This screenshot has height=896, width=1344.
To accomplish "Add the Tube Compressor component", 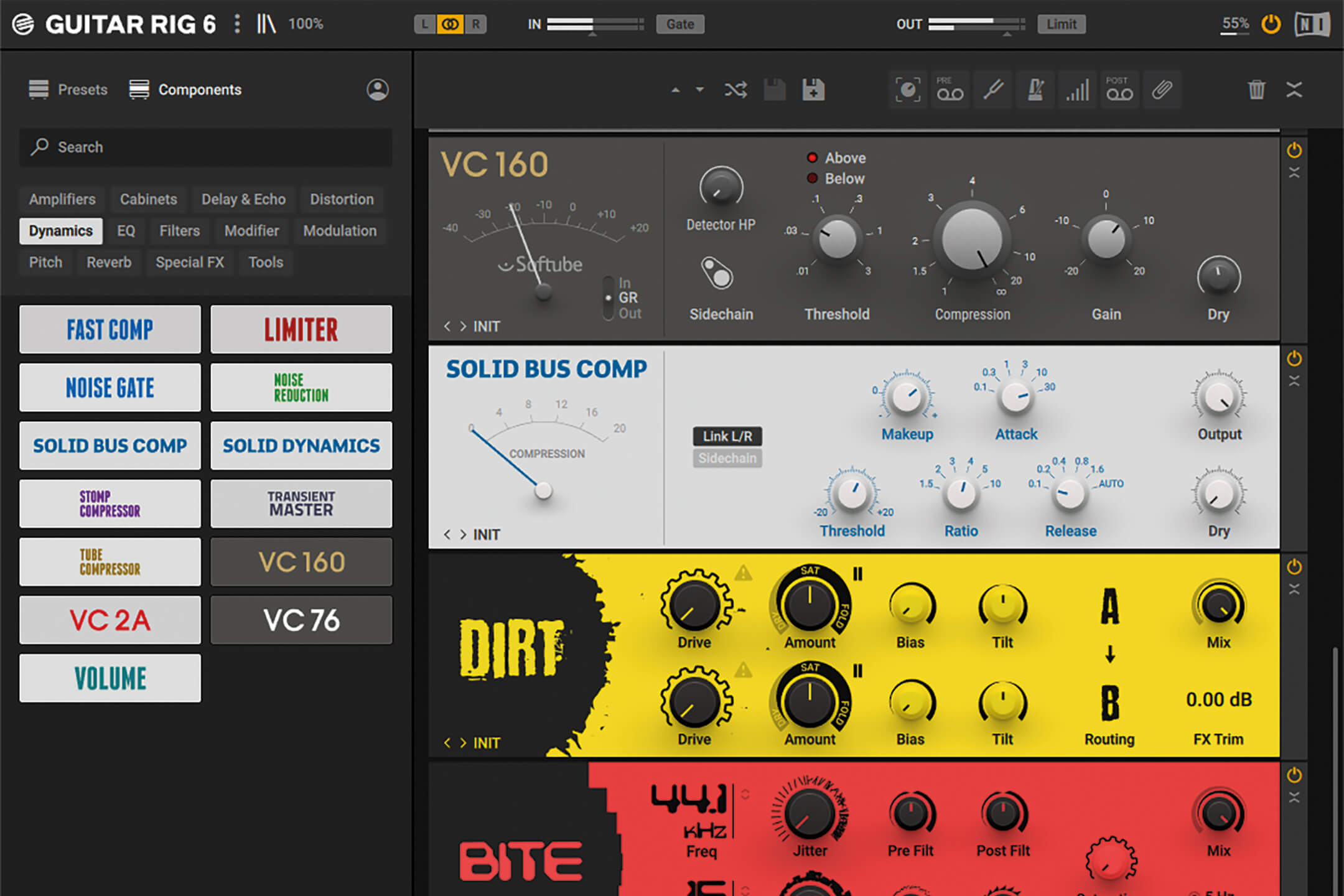I will (110, 562).
